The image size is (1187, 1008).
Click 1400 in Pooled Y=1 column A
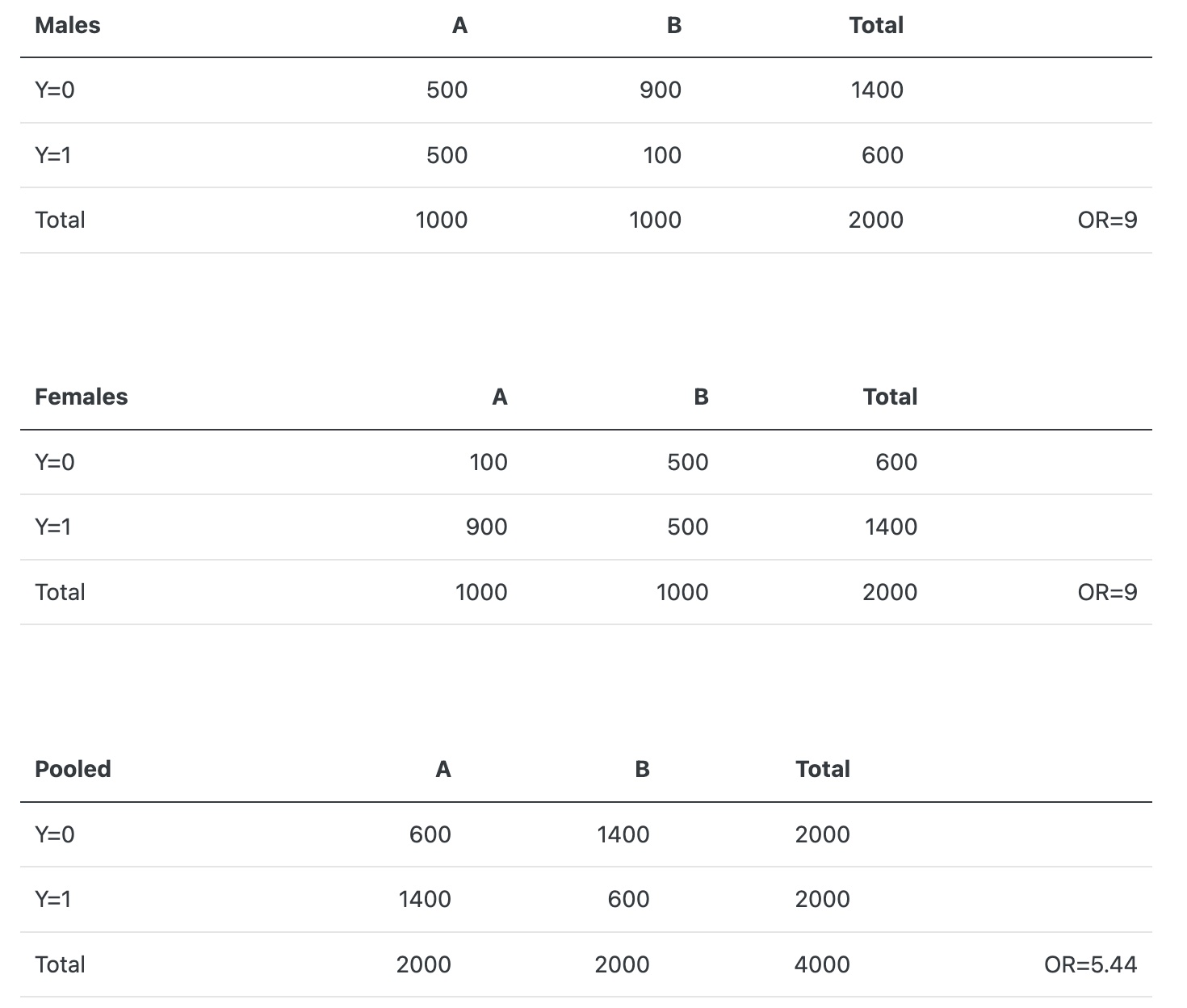[x=425, y=899]
